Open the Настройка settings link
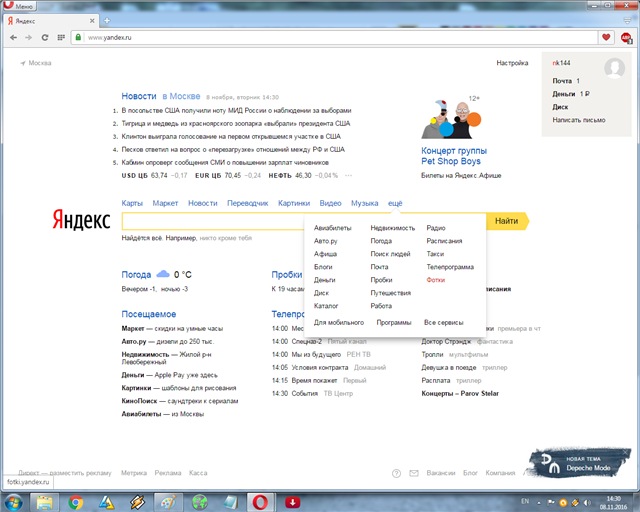The height and width of the screenshot is (512, 640). coord(512,63)
